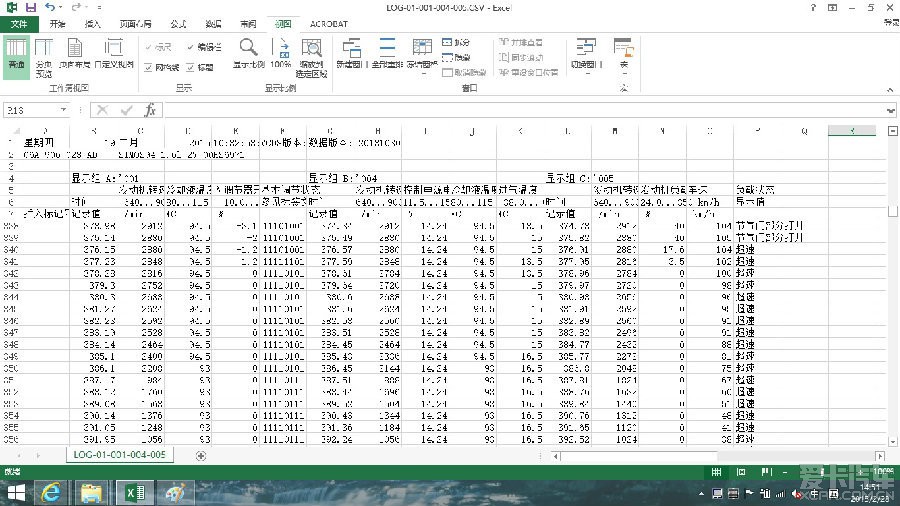Click the Insert Function fx icon

(150, 110)
